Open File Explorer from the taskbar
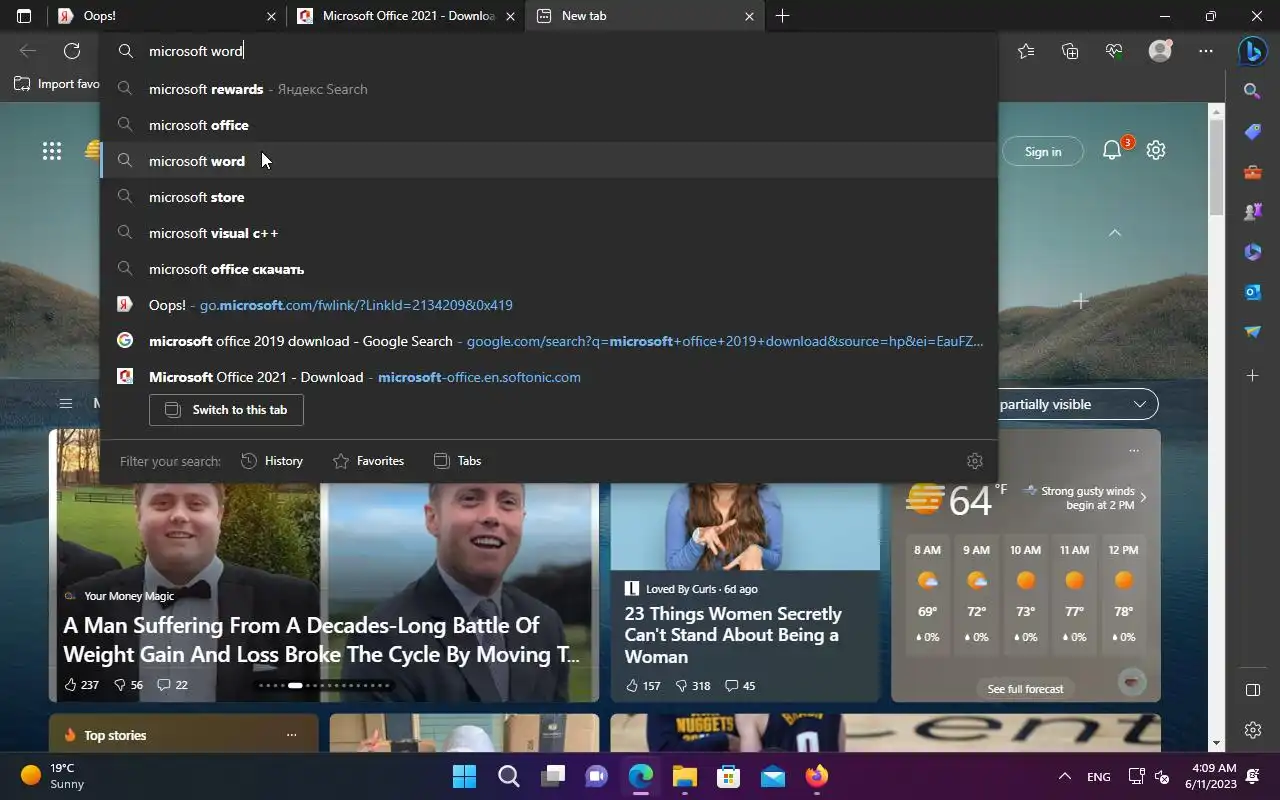This screenshot has height=800, width=1280. [x=684, y=776]
